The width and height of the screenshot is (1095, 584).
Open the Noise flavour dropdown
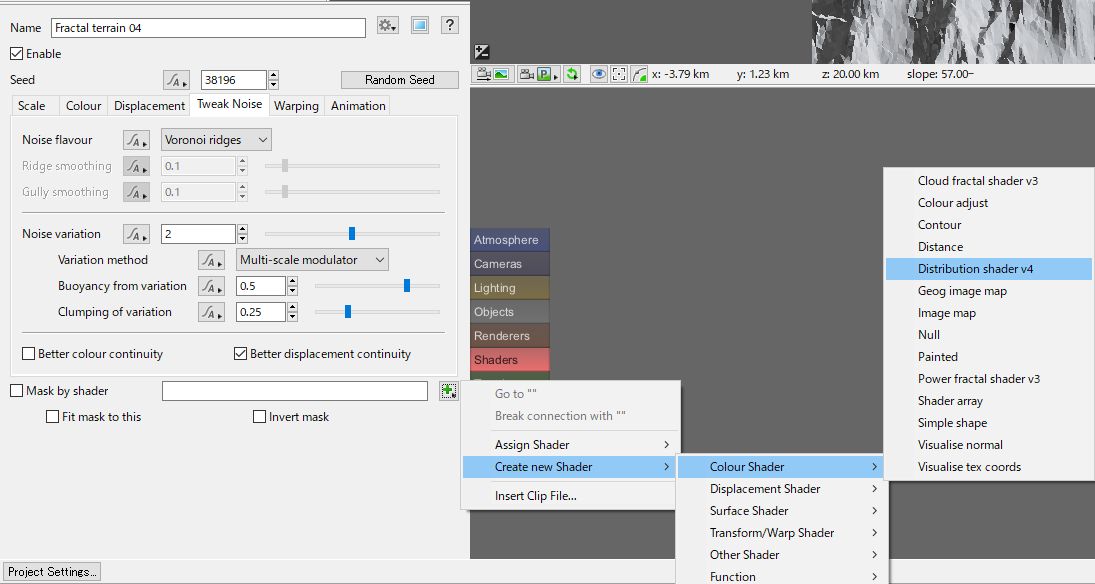click(x=216, y=140)
